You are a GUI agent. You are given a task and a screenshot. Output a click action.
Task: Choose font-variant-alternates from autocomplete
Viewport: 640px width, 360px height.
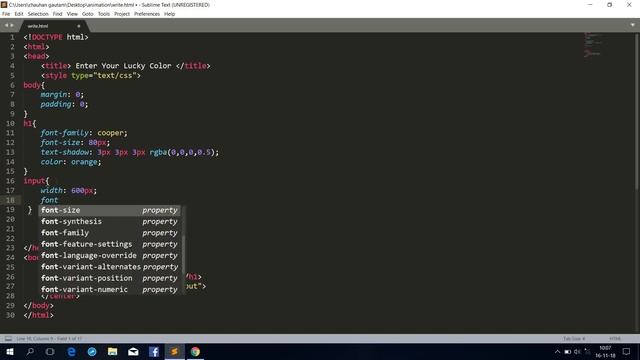pos(110,267)
